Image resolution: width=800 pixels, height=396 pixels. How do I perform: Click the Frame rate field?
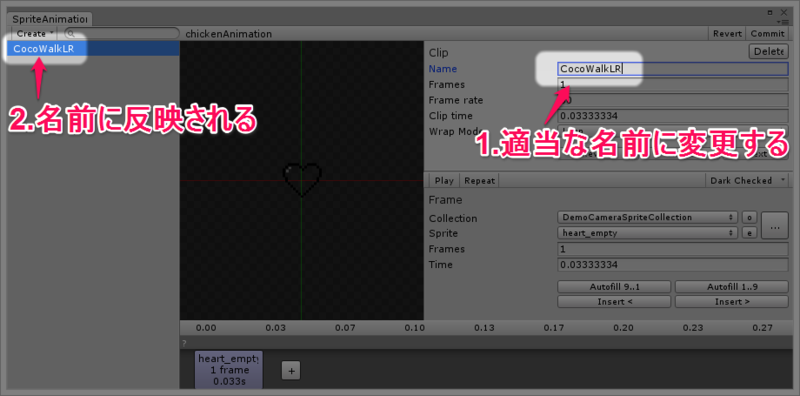point(673,100)
